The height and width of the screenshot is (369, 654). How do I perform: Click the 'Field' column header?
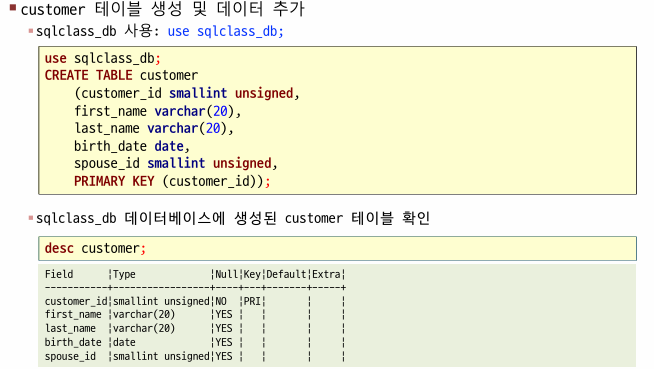[59, 274]
